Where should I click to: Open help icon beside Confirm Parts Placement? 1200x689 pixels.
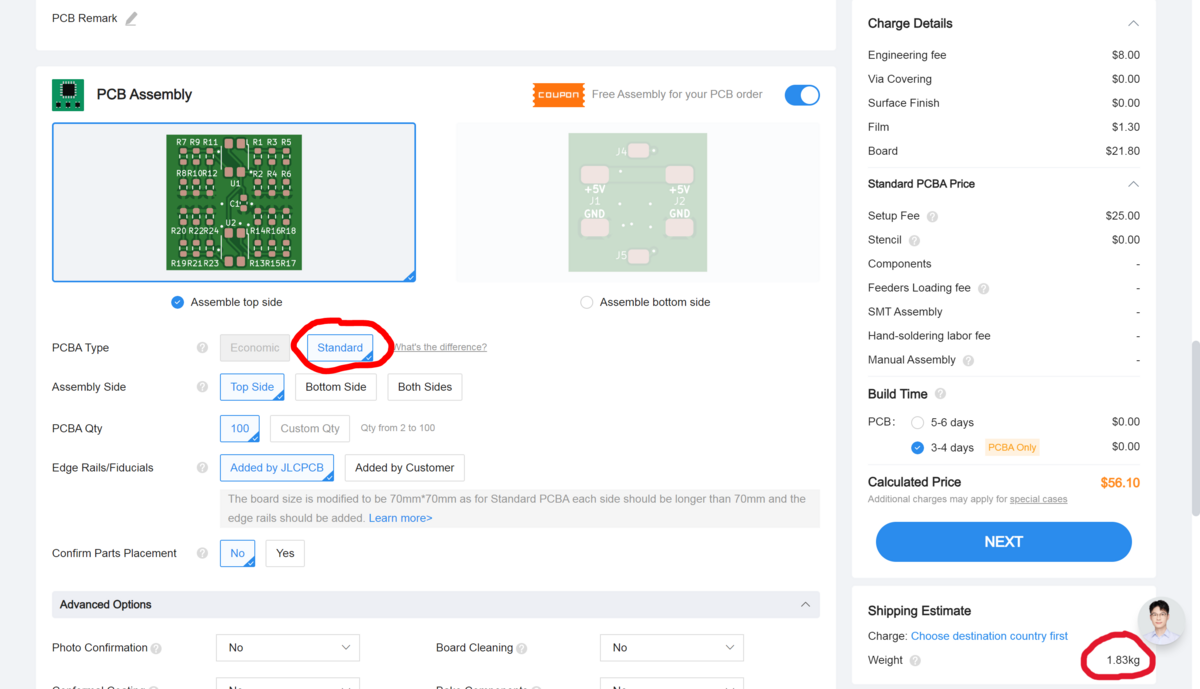[x=202, y=553]
